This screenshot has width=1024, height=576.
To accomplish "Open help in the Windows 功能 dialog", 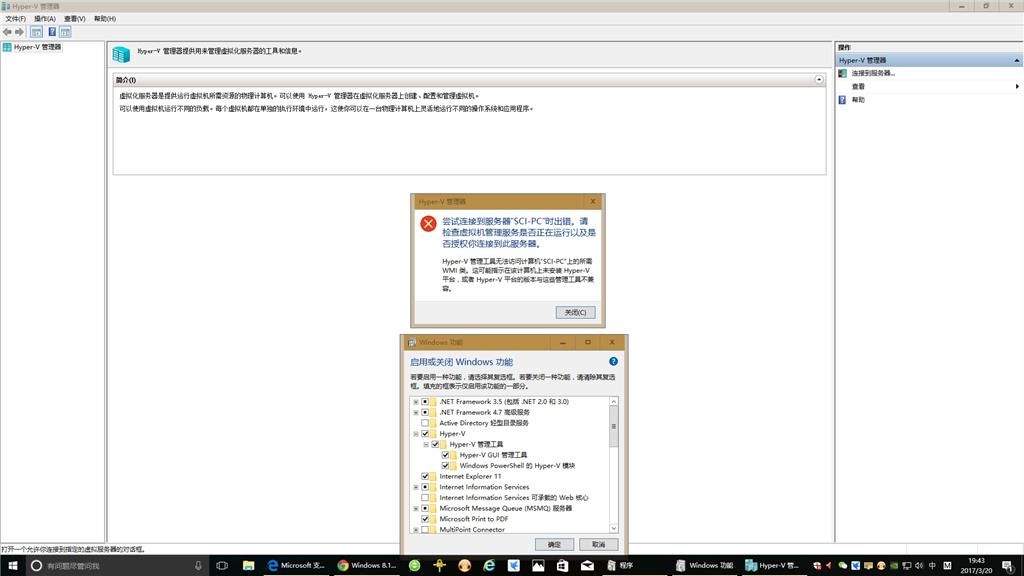I will coord(613,361).
